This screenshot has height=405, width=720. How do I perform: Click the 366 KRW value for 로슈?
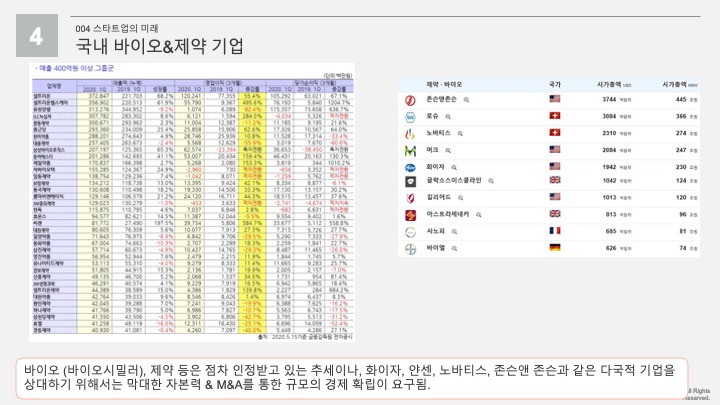pyautogui.click(x=681, y=117)
